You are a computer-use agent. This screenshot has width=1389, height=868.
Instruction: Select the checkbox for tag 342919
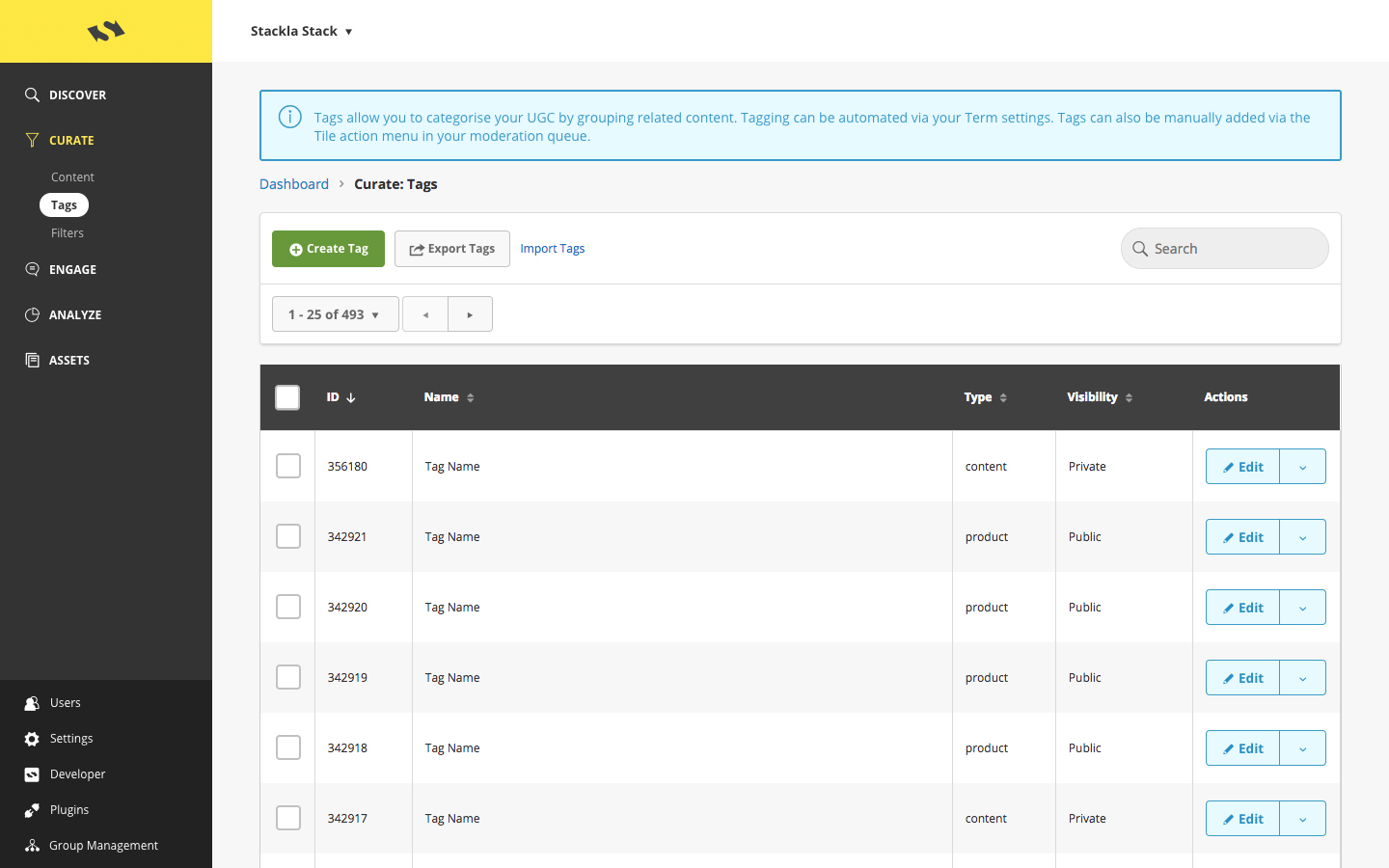pos(288,677)
